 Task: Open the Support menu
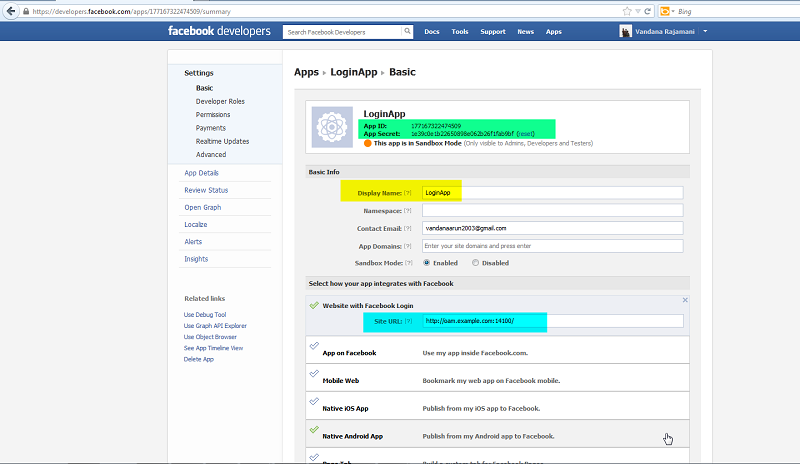(493, 32)
